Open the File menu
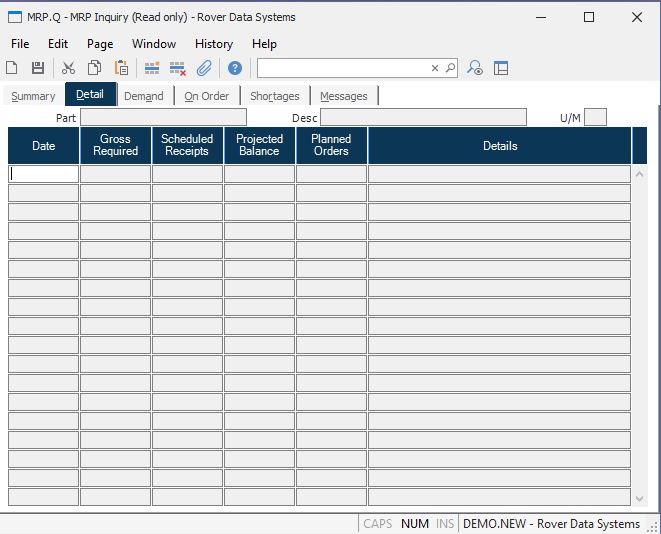This screenshot has width=661, height=534. pyautogui.click(x=20, y=44)
